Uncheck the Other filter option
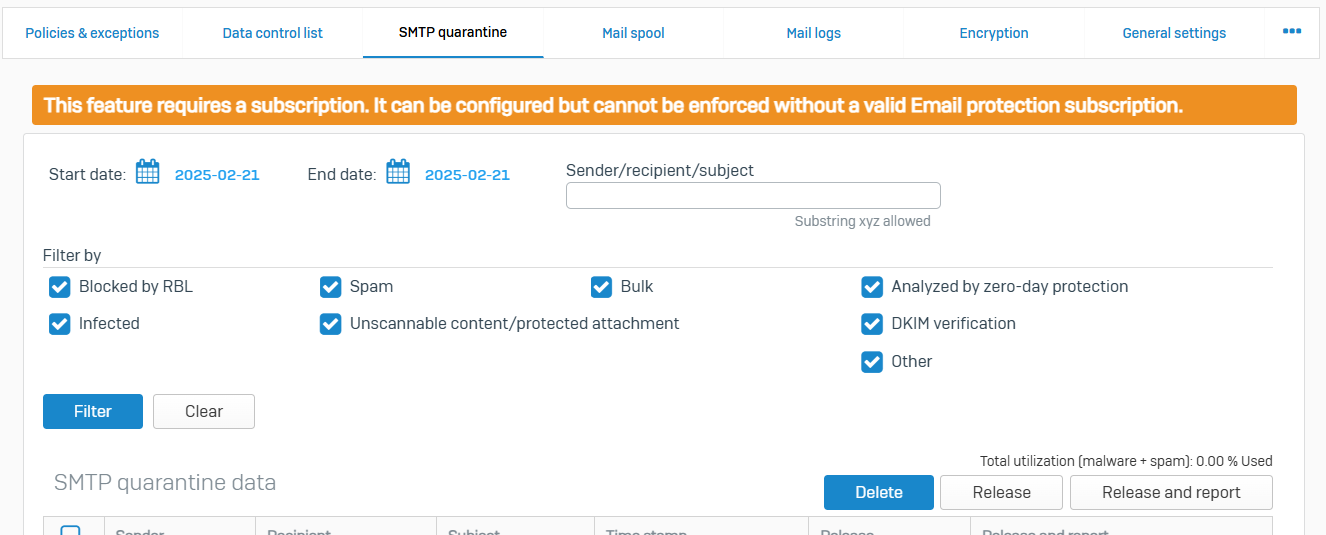Viewport: 1326px width, 535px height. point(872,362)
